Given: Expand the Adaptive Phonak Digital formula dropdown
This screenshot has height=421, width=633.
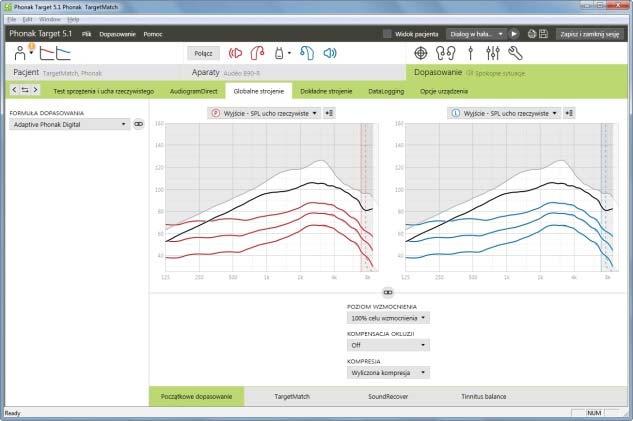Looking at the screenshot, I should click(x=69, y=124).
